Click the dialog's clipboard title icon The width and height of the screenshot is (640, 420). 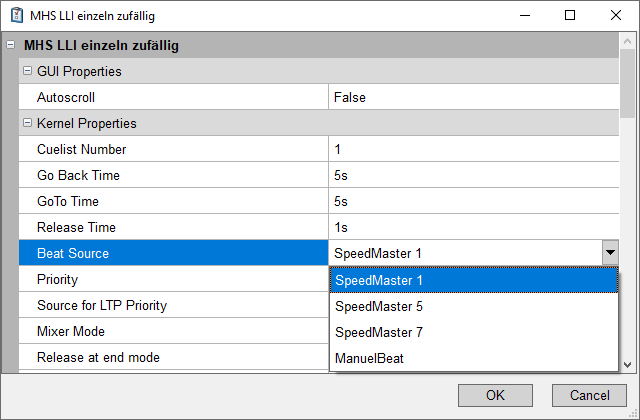click(16, 16)
